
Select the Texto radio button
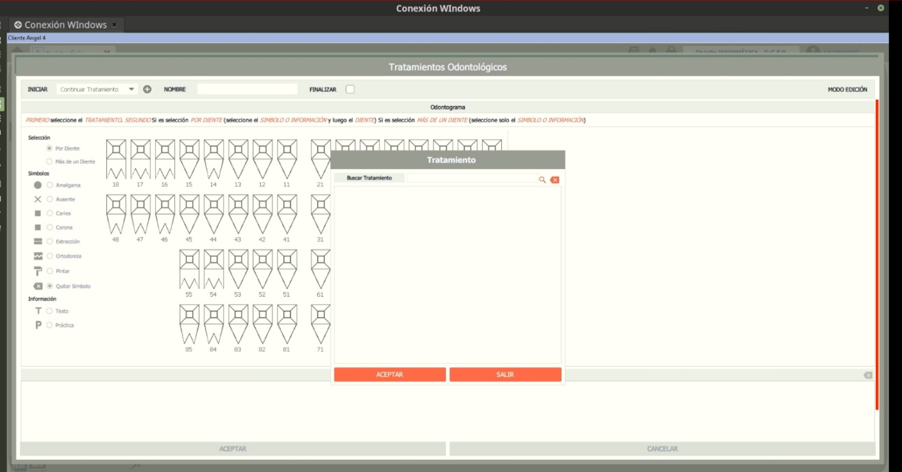(x=50, y=311)
